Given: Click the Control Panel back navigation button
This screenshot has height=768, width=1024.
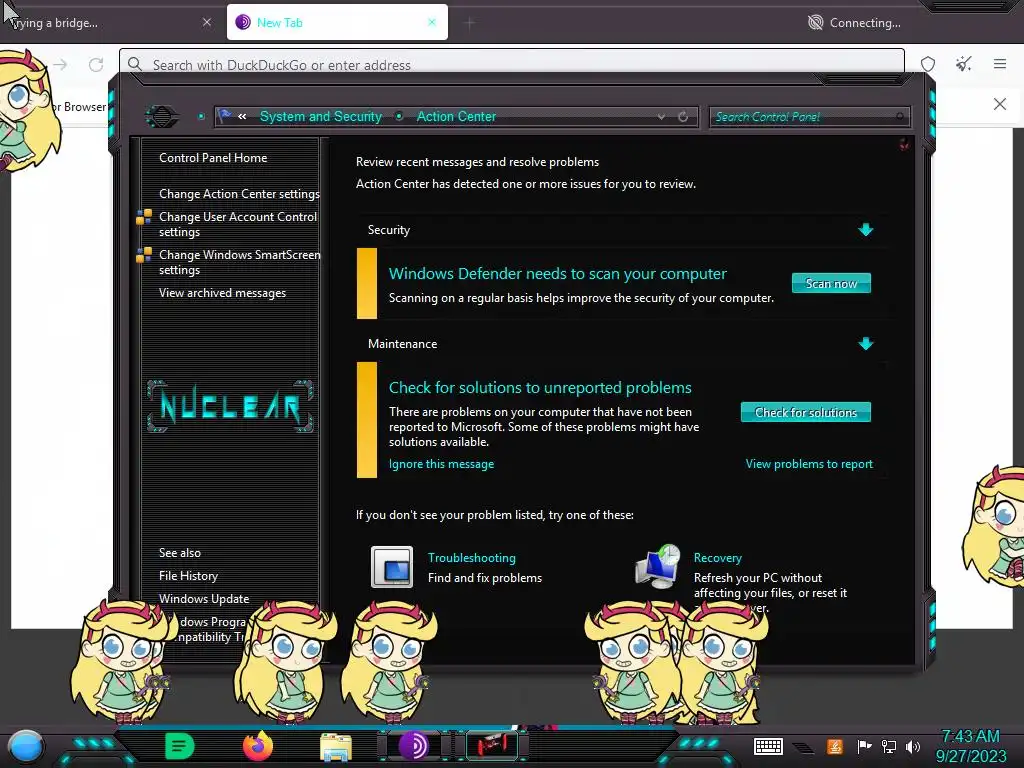Looking at the screenshot, I should [162, 117].
